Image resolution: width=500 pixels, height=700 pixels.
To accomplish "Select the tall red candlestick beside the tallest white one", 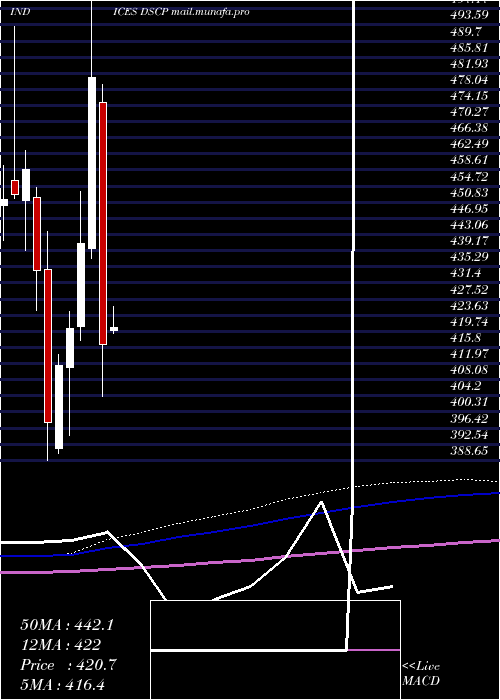I will click(x=103, y=223).
